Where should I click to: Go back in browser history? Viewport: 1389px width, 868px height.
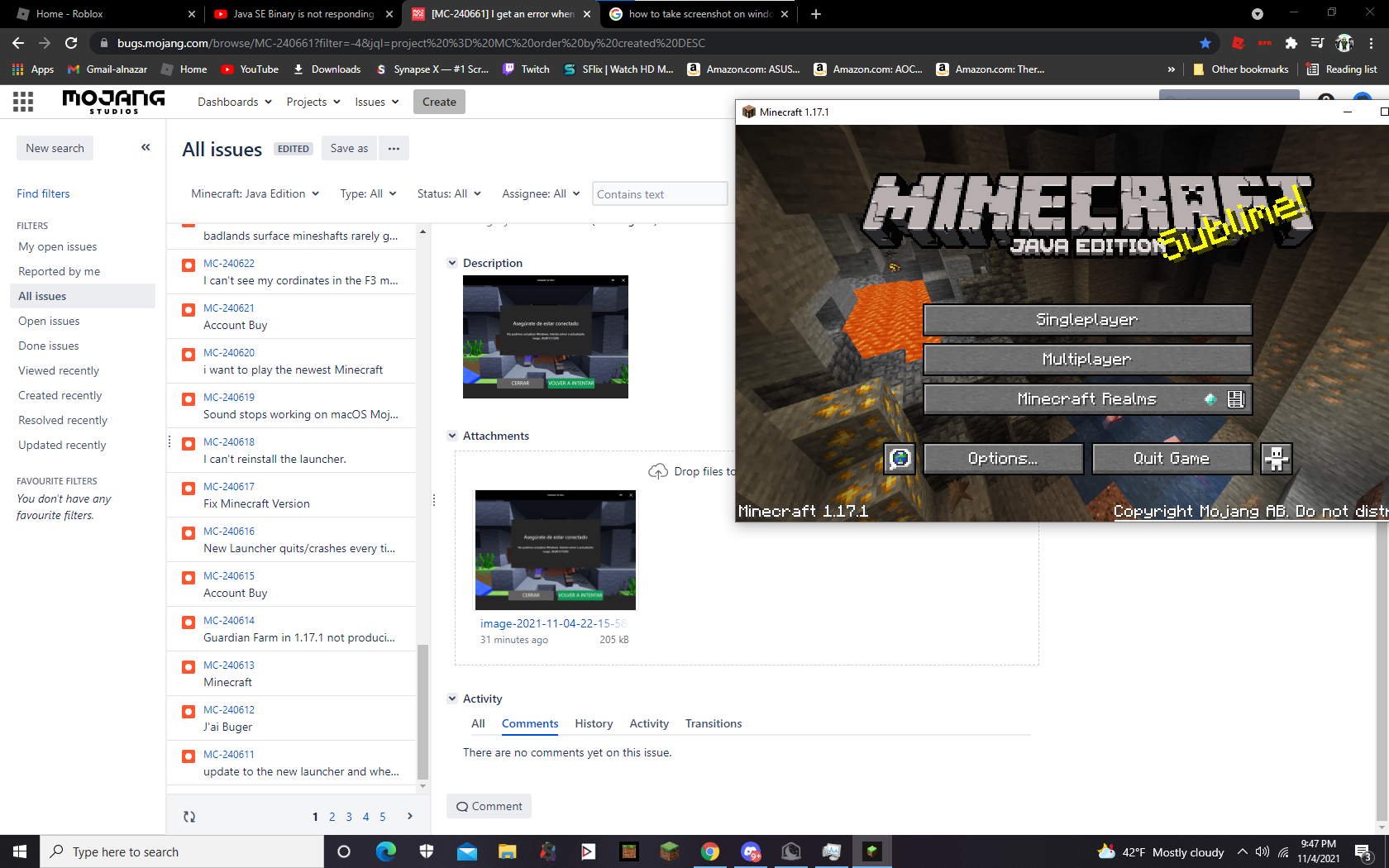click(x=18, y=43)
